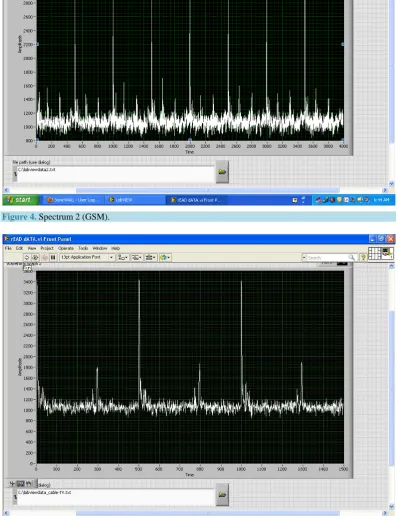
Task: Open the Distribute Objects dropdown
Action: point(137,257)
